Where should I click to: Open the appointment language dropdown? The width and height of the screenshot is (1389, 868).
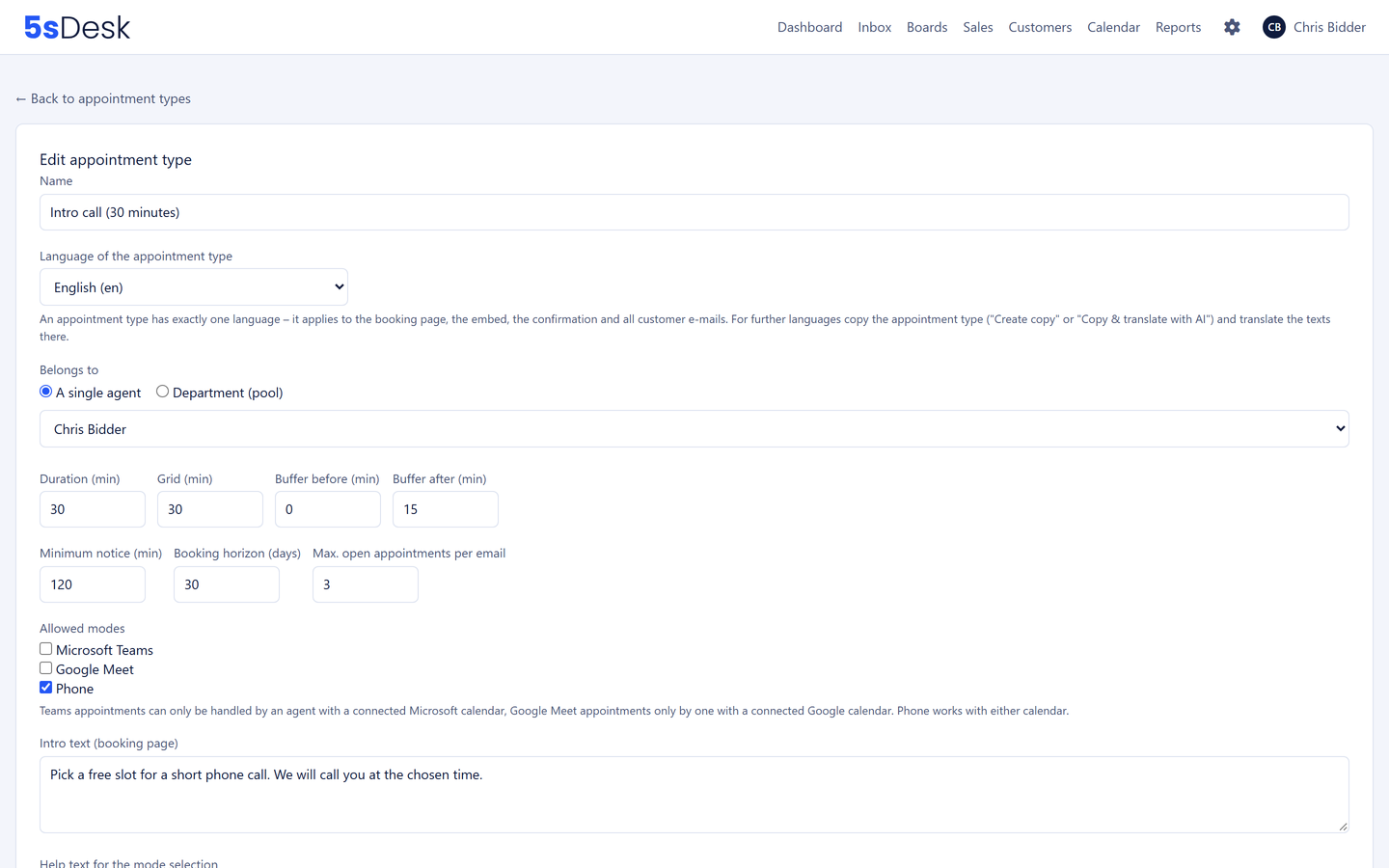click(x=194, y=287)
